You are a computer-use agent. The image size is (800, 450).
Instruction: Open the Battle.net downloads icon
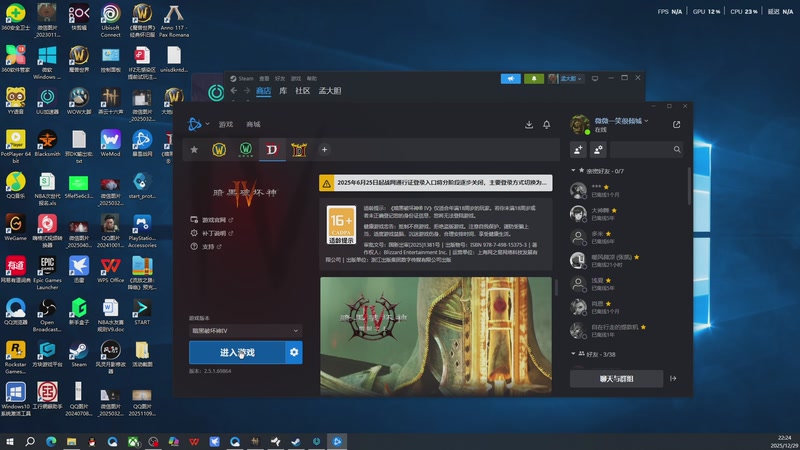pyautogui.click(x=529, y=124)
